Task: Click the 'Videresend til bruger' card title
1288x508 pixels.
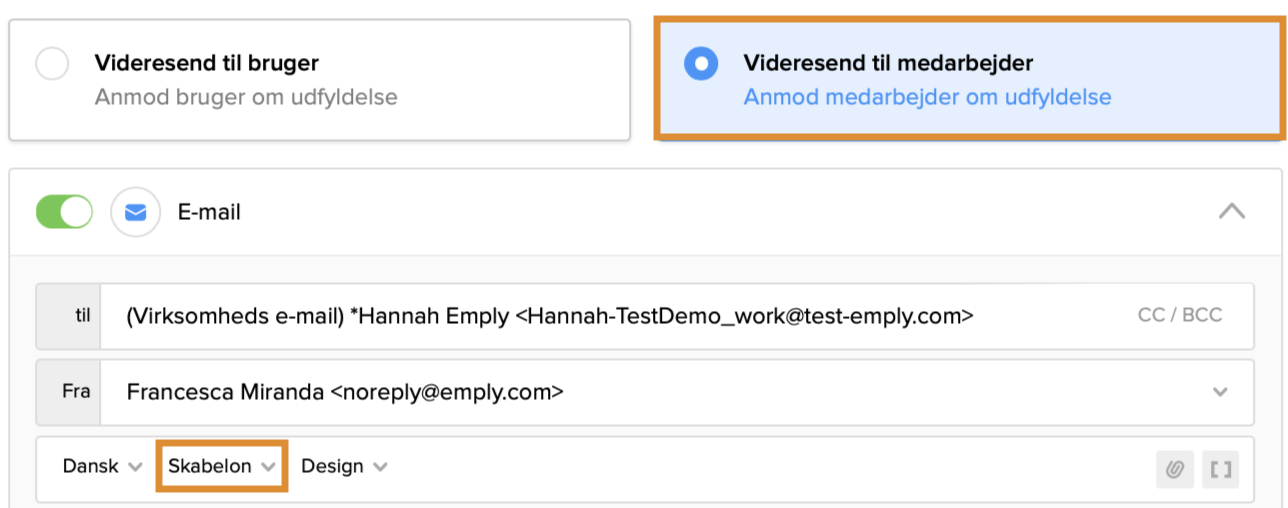Action: [x=206, y=63]
